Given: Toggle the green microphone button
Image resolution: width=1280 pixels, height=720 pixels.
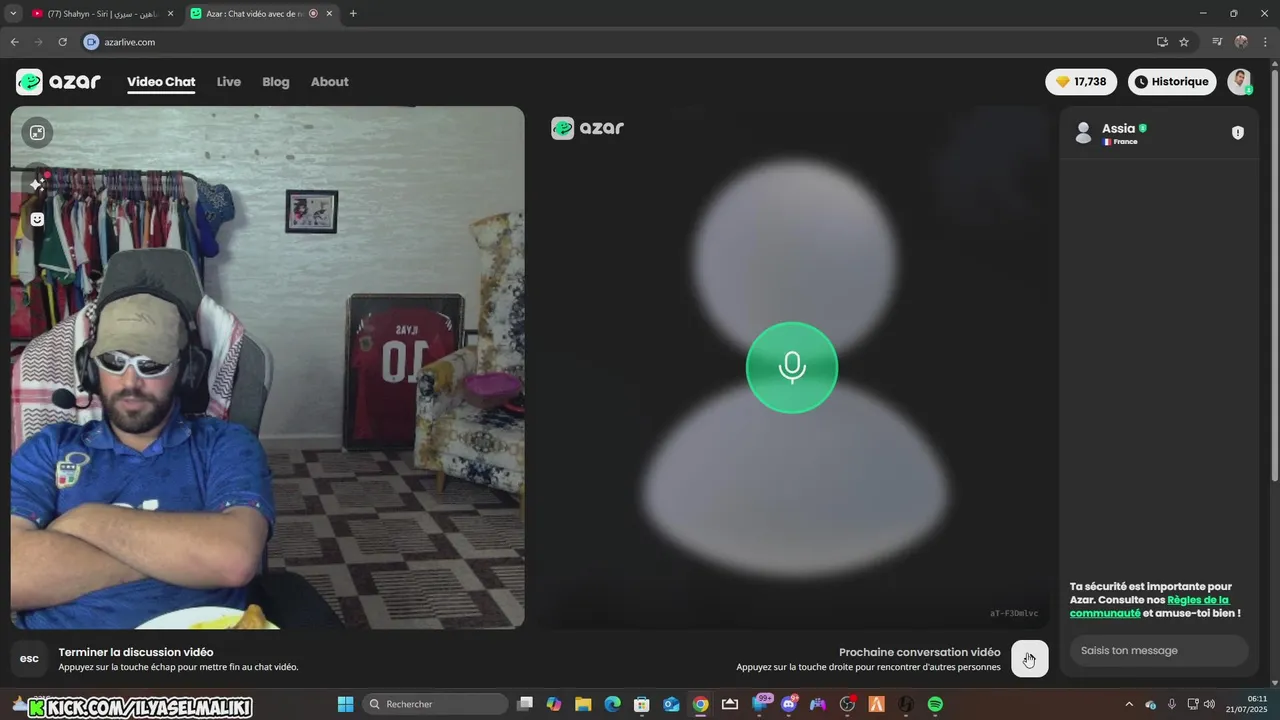Looking at the screenshot, I should coord(792,367).
